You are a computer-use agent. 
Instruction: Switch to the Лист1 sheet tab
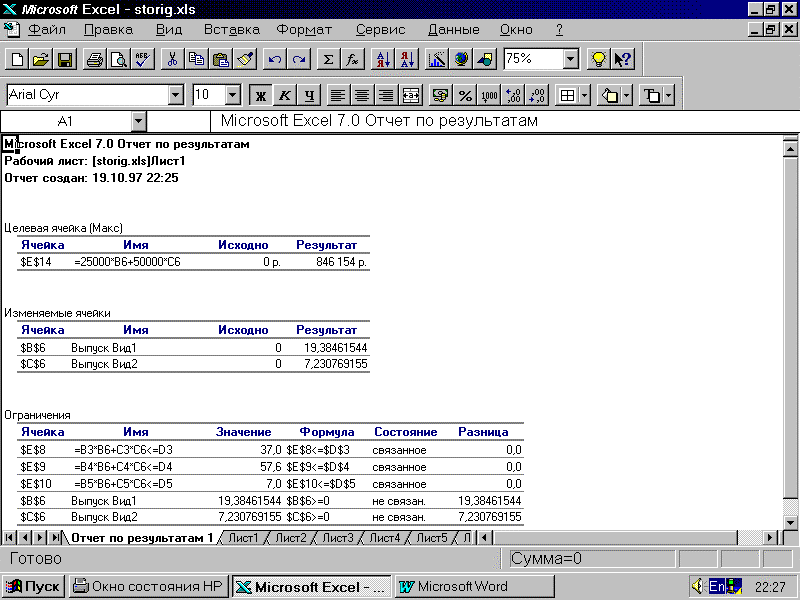coord(243,538)
